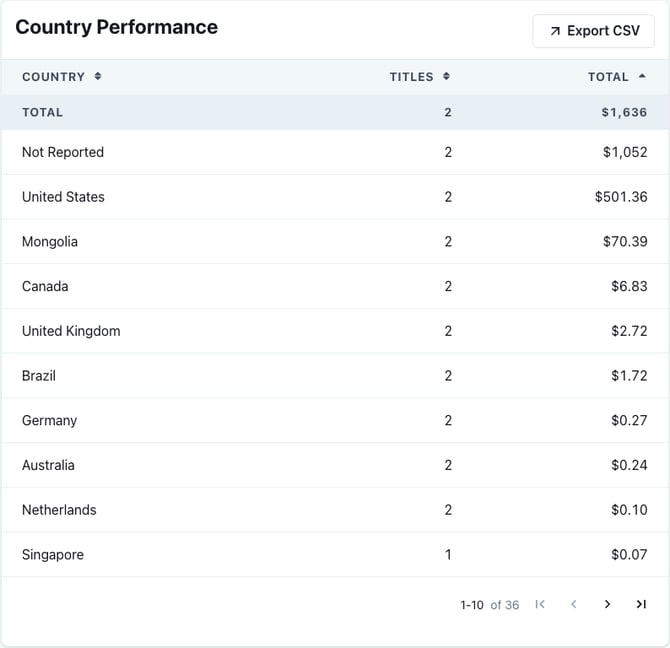The height and width of the screenshot is (648, 670).
Task: Click the $0.24 Australia total
Action: (x=629, y=465)
